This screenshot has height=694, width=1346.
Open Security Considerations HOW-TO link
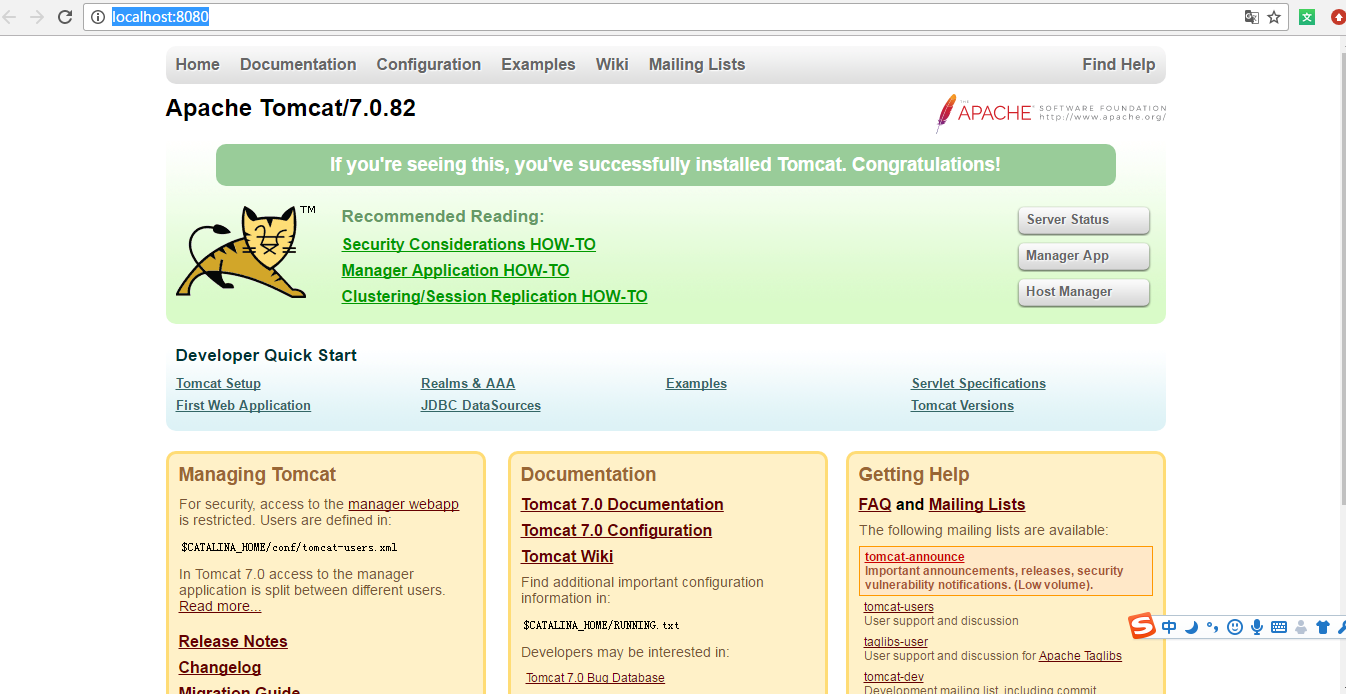(469, 244)
